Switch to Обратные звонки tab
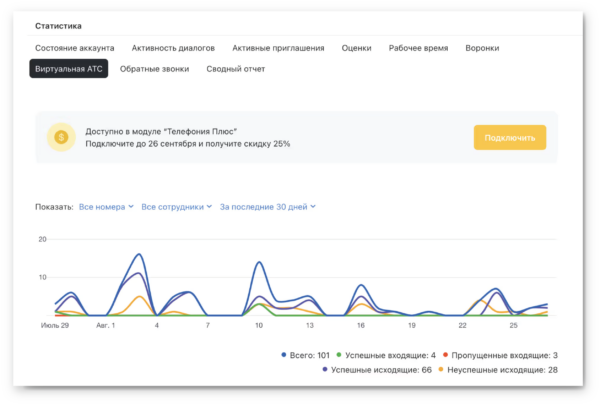 (154, 69)
